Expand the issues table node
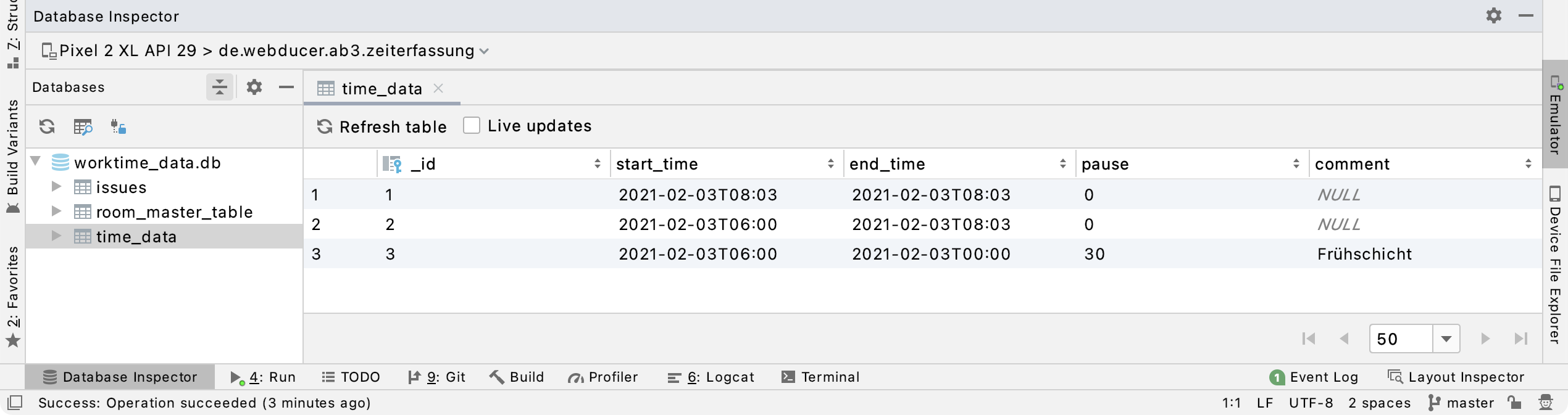Screen dimensions: 1568x415 click(x=56, y=187)
